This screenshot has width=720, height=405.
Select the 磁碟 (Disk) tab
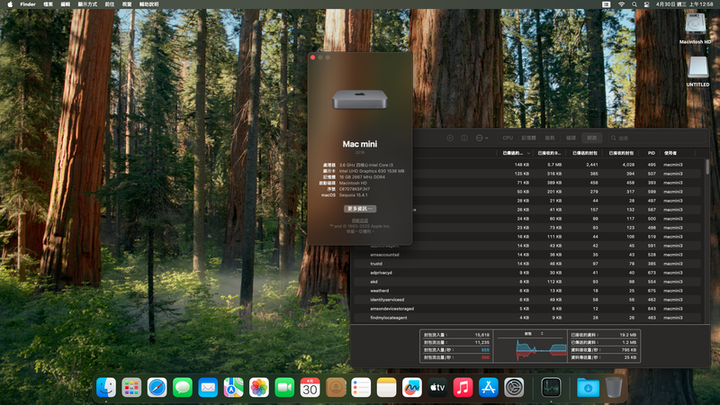coord(571,138)
